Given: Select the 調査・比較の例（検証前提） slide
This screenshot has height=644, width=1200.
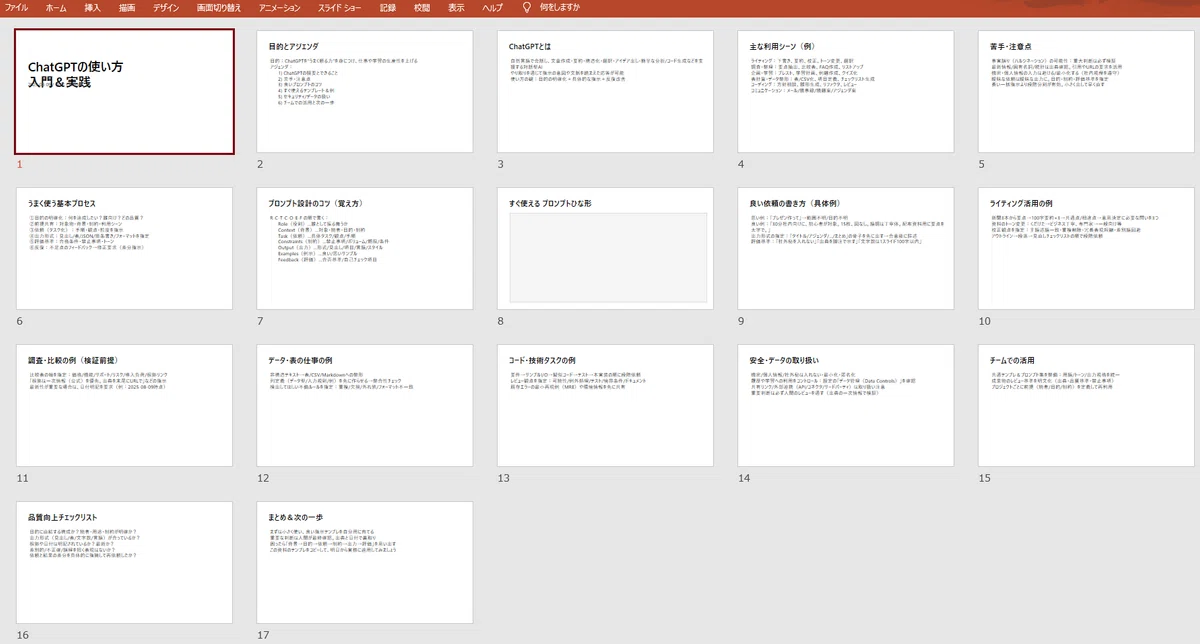Looking at the screenshot, I should point(125,405).
